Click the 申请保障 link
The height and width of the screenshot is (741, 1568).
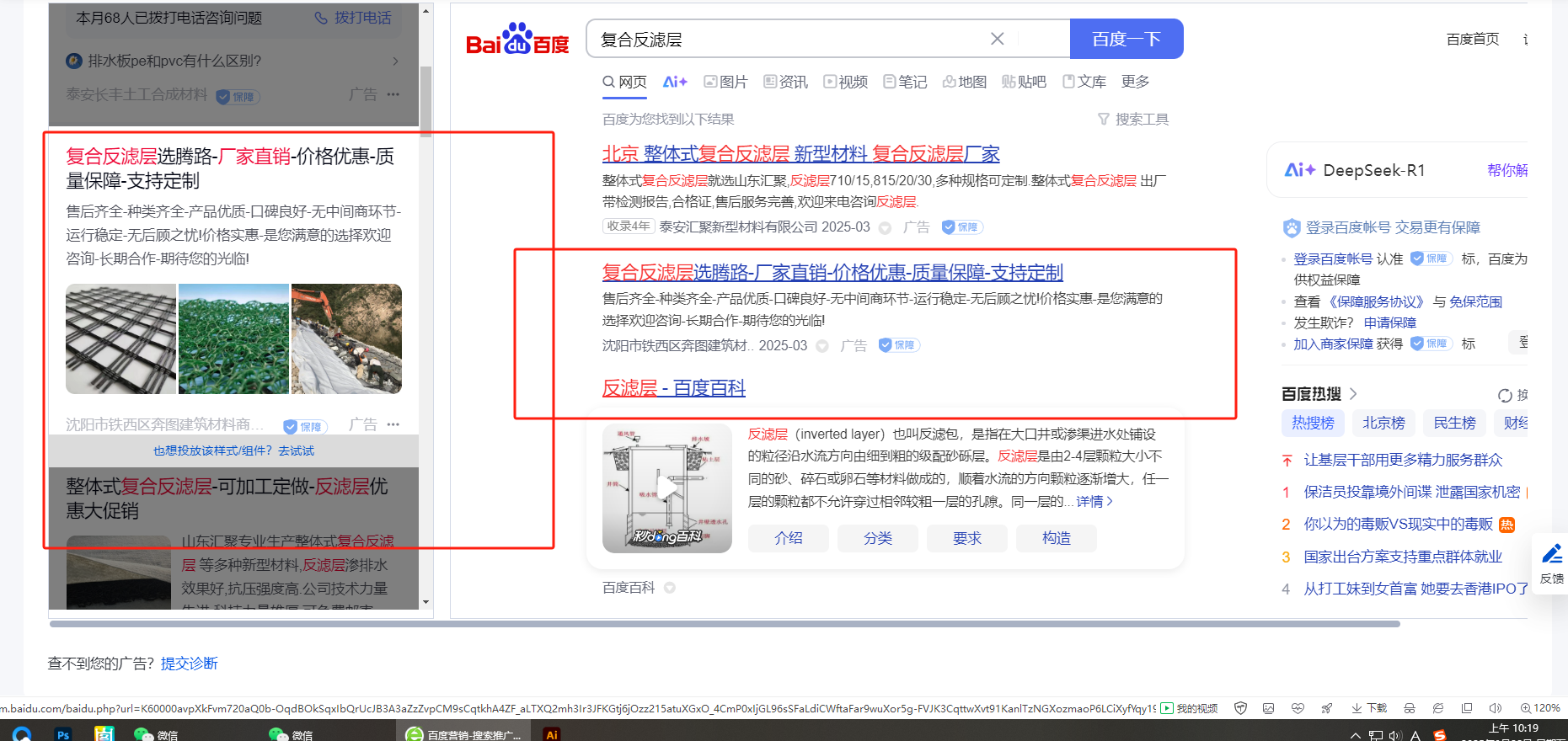(x=1390, y=323)
